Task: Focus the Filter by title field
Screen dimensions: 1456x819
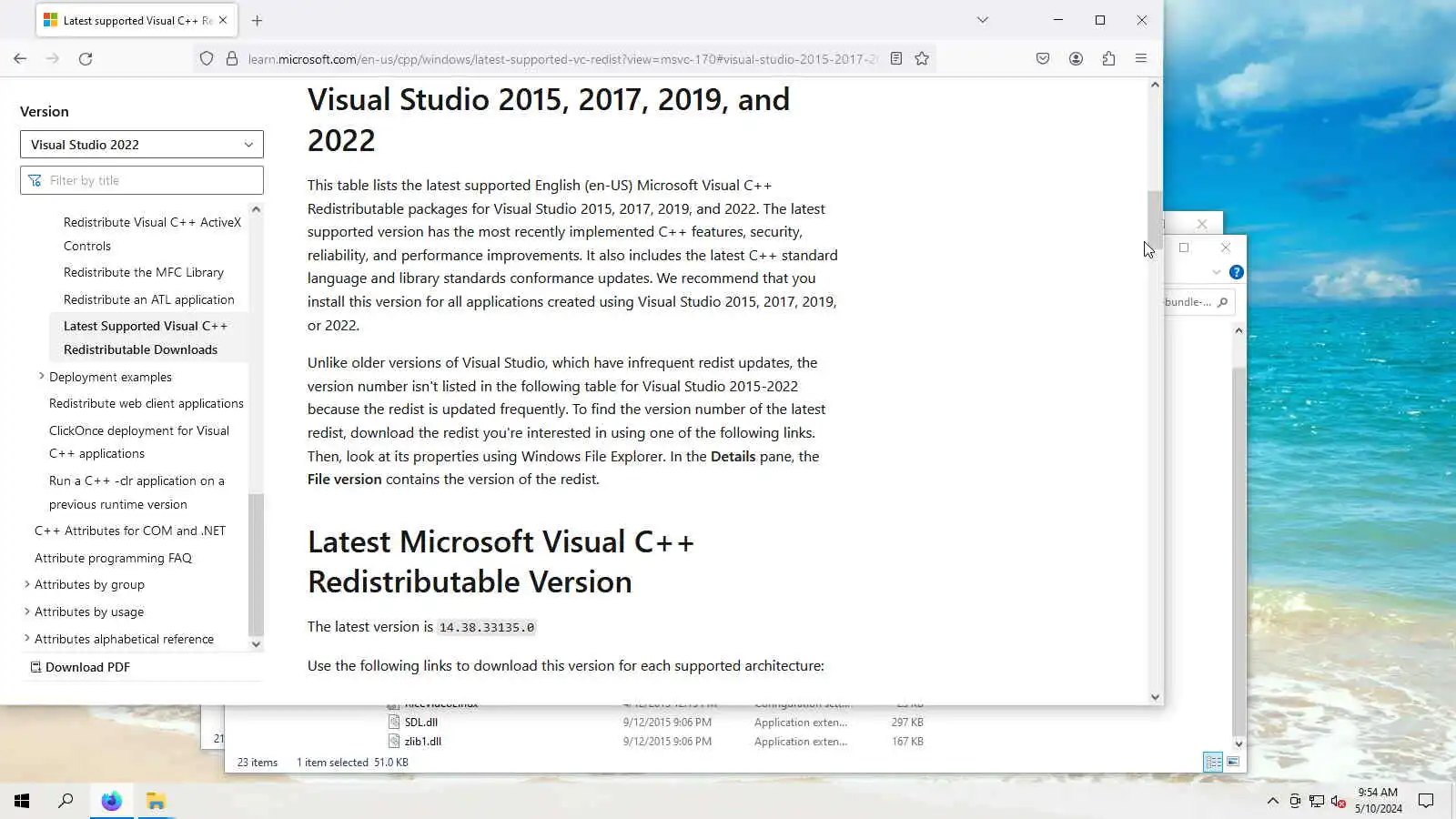Action: point(142,180)
